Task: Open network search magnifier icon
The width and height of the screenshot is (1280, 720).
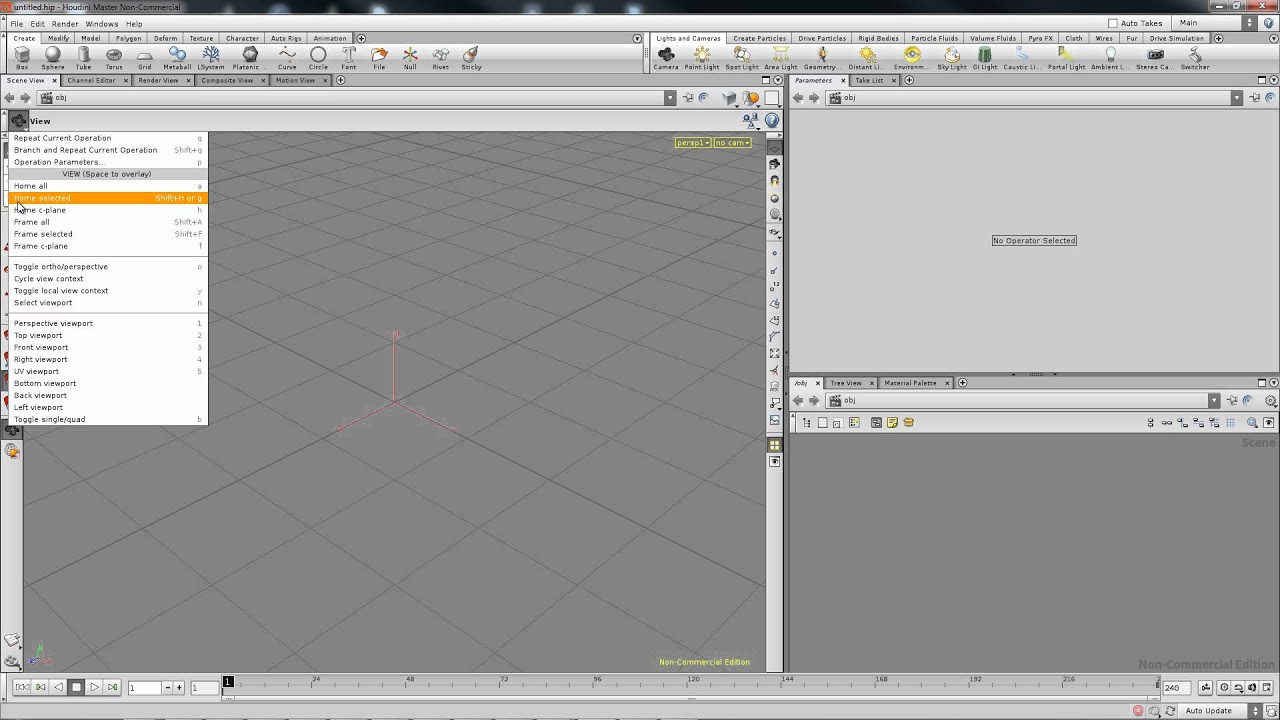Action: [x=1252, y=423]
